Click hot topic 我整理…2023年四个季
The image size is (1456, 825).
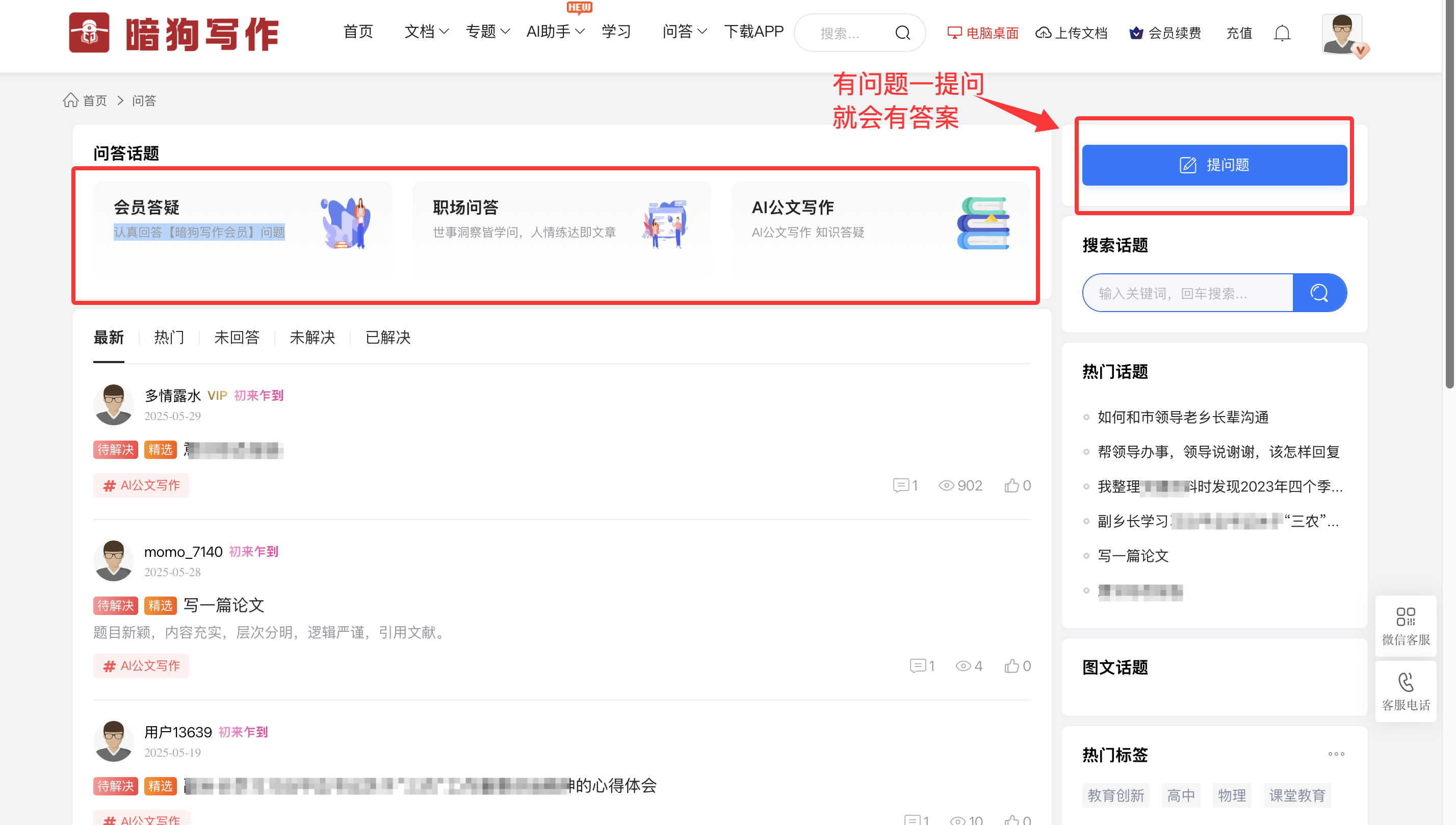[x=1220, y=487]
